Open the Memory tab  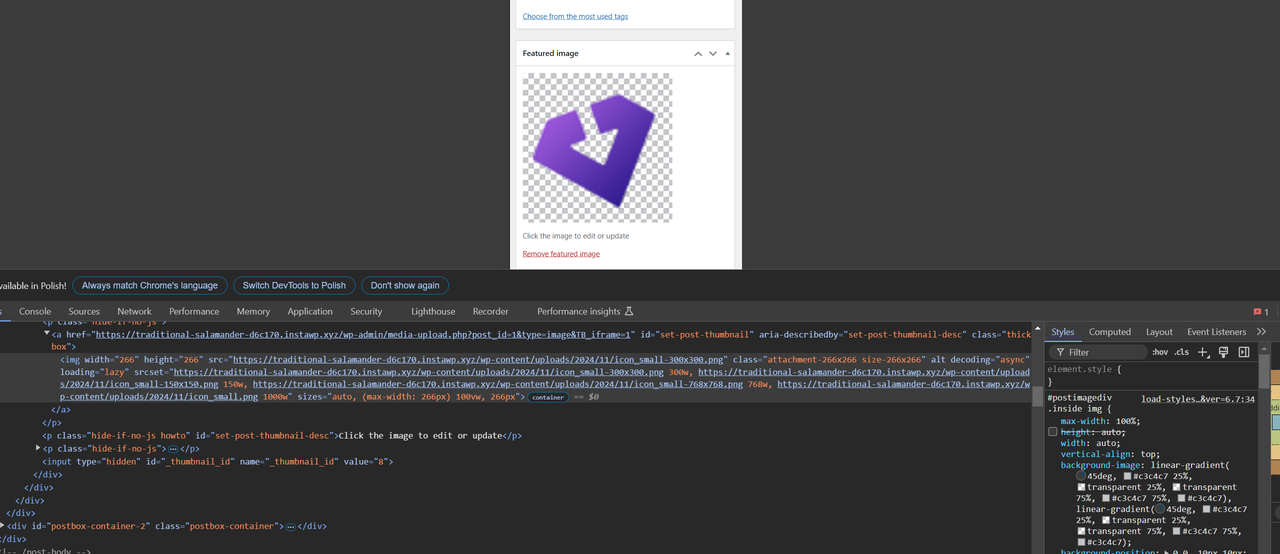(x=253, y=312)
